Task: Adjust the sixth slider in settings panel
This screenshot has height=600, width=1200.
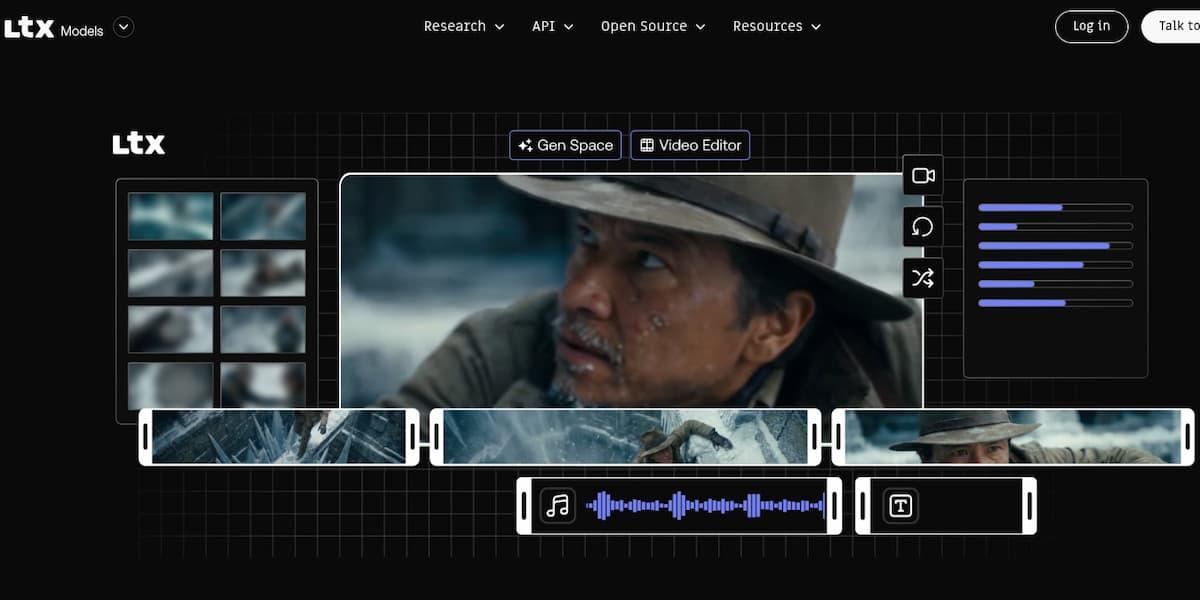Action: pyautogui.click(x=1055, y=302)
